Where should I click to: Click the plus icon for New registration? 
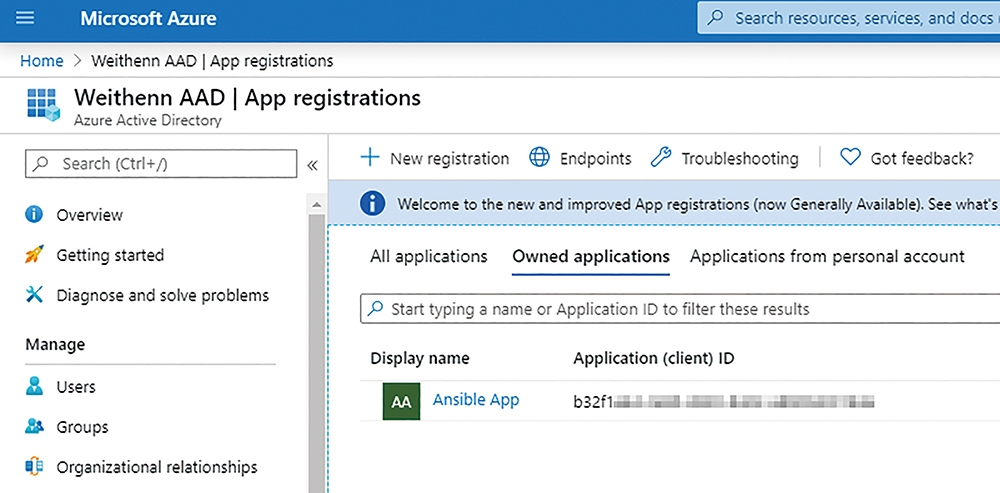tap(370, 157)
